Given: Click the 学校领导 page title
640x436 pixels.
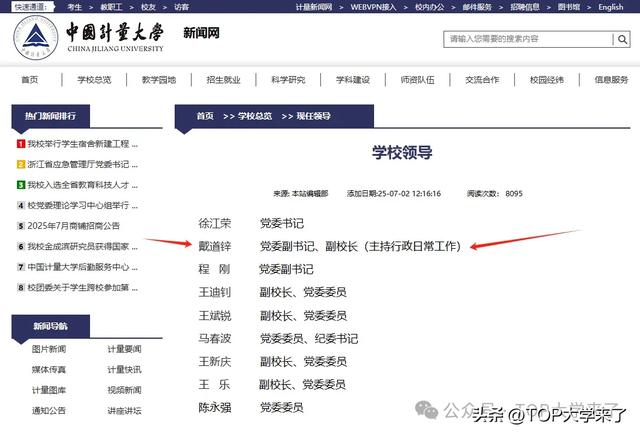Looking at the screenshot, I should pyautogui.click(x=402, y=152).
